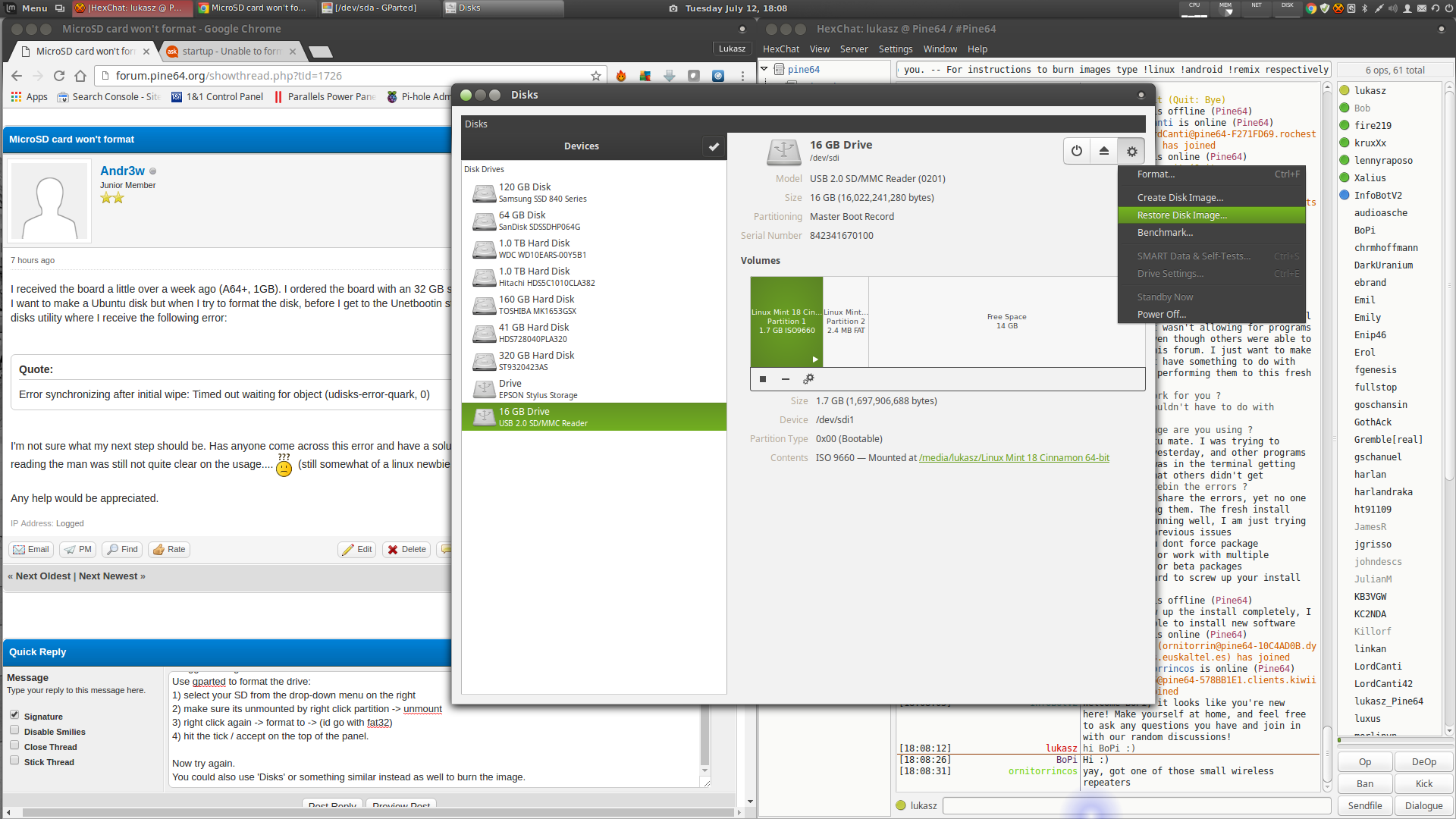The width and height of the screenshot is (1456, 819).
Task: Click the gear menu icon in Disks header
Action: click(x=1131, y=151)
